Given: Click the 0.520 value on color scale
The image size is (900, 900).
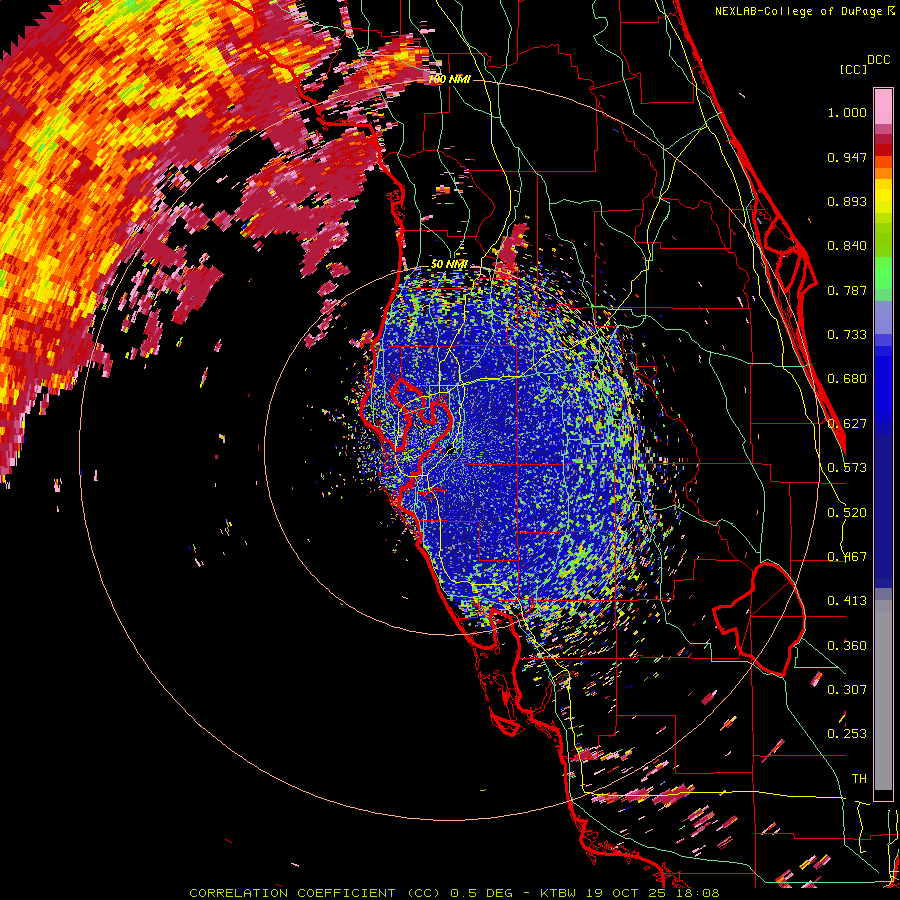Looking at the screenshot, I should click(x=847, y=513).
